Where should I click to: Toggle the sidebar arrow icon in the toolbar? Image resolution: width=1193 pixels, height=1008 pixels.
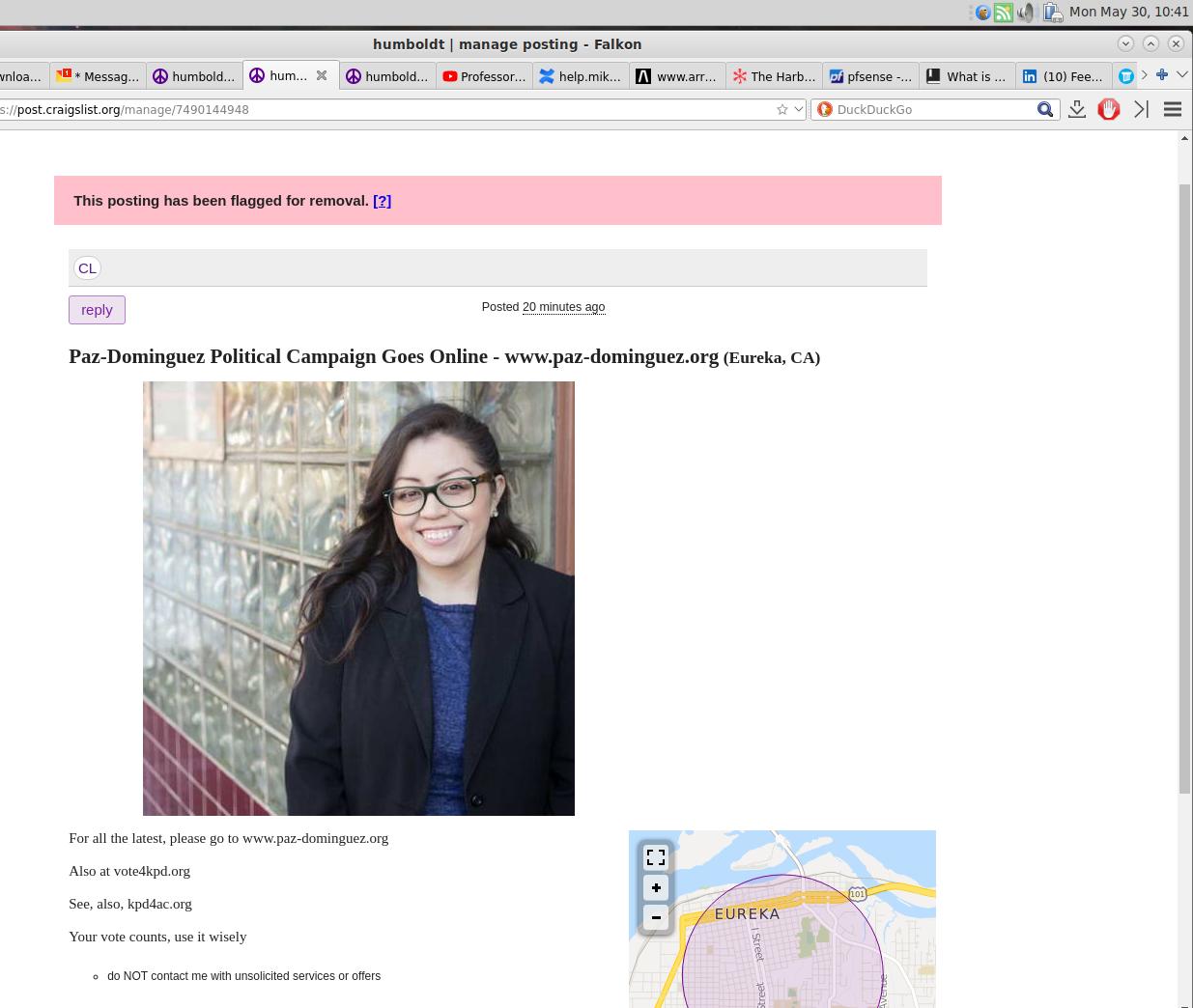pos(1141,109)
